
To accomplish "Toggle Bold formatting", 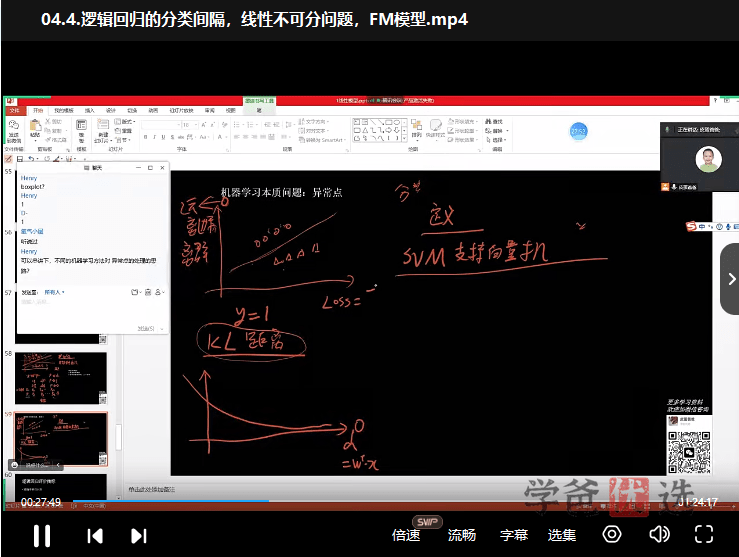I will [x=146, y=137].
